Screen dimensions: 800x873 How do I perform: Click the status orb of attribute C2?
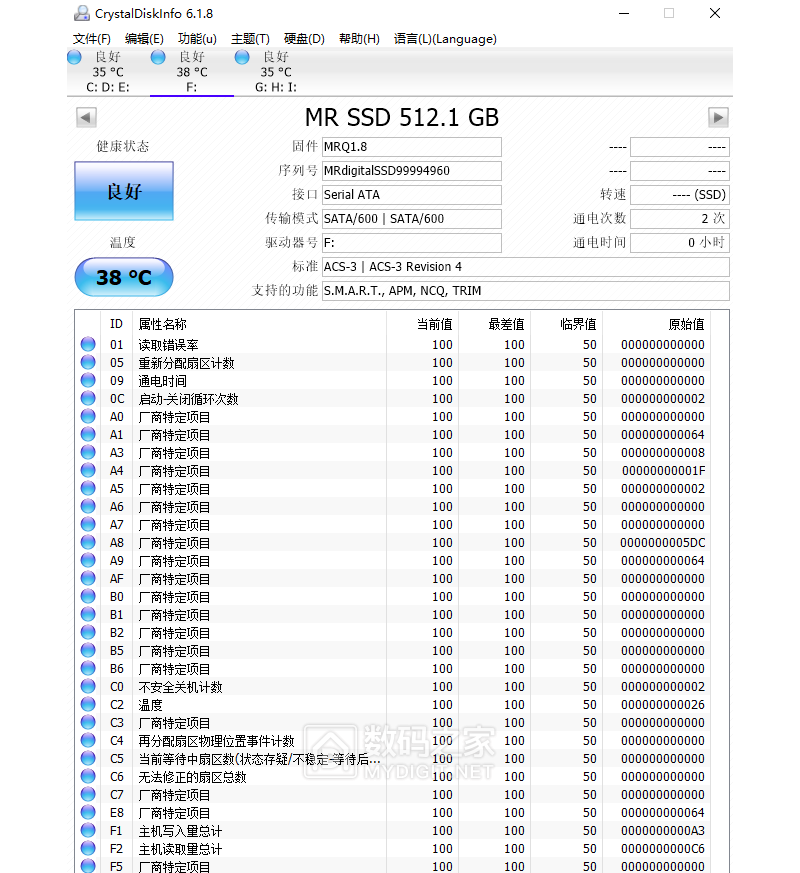click(88, 704)
